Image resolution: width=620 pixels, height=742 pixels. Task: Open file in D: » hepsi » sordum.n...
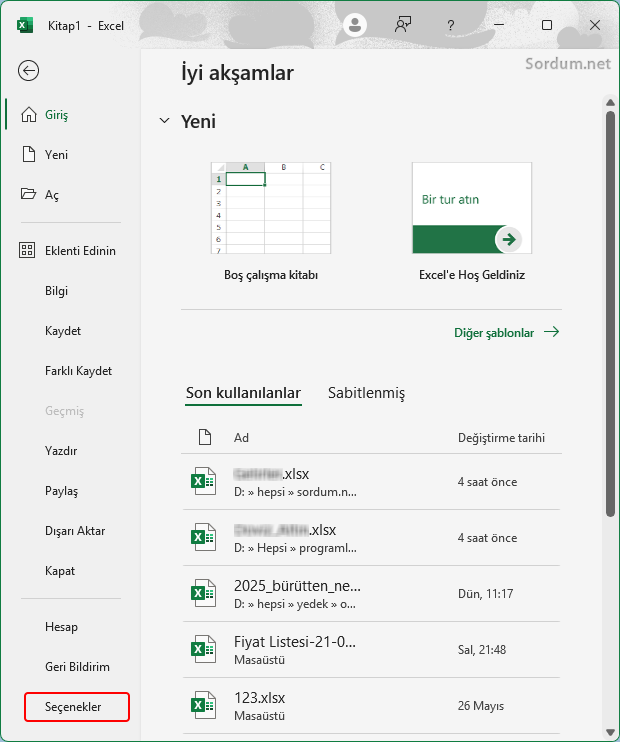371,482
